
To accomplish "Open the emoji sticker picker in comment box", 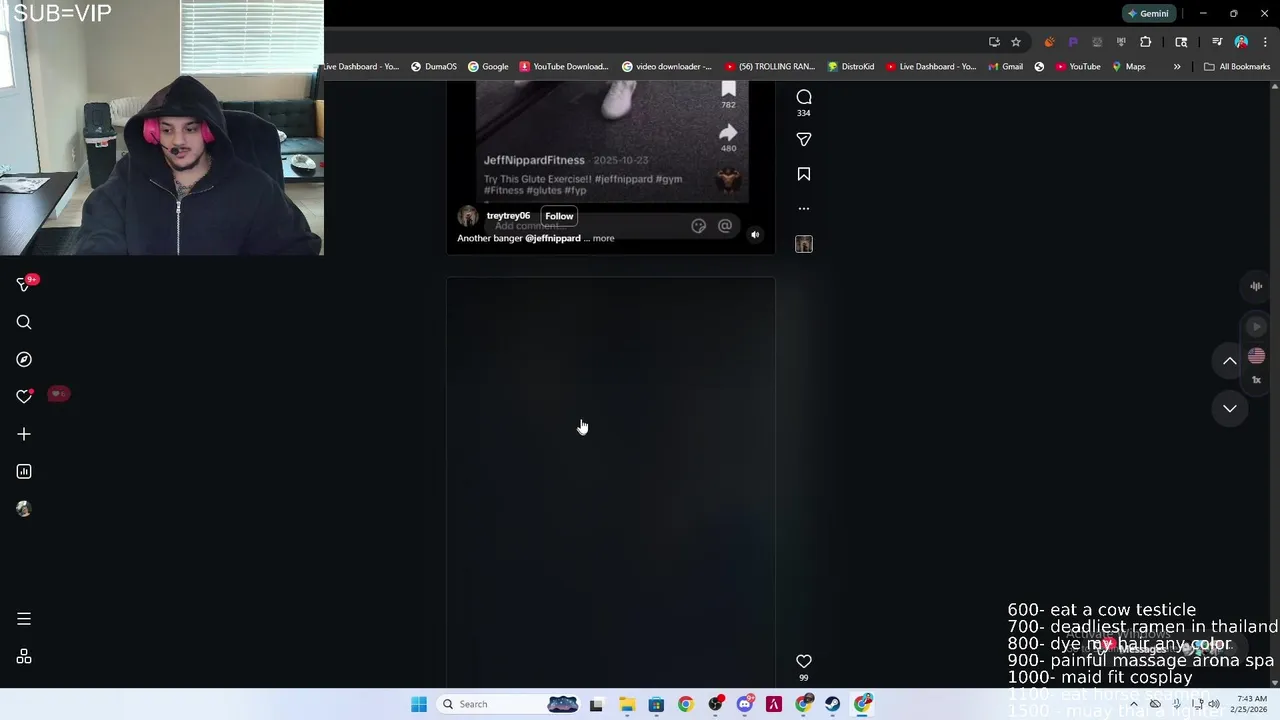I will pyautogui.click(x=699, y=226).
